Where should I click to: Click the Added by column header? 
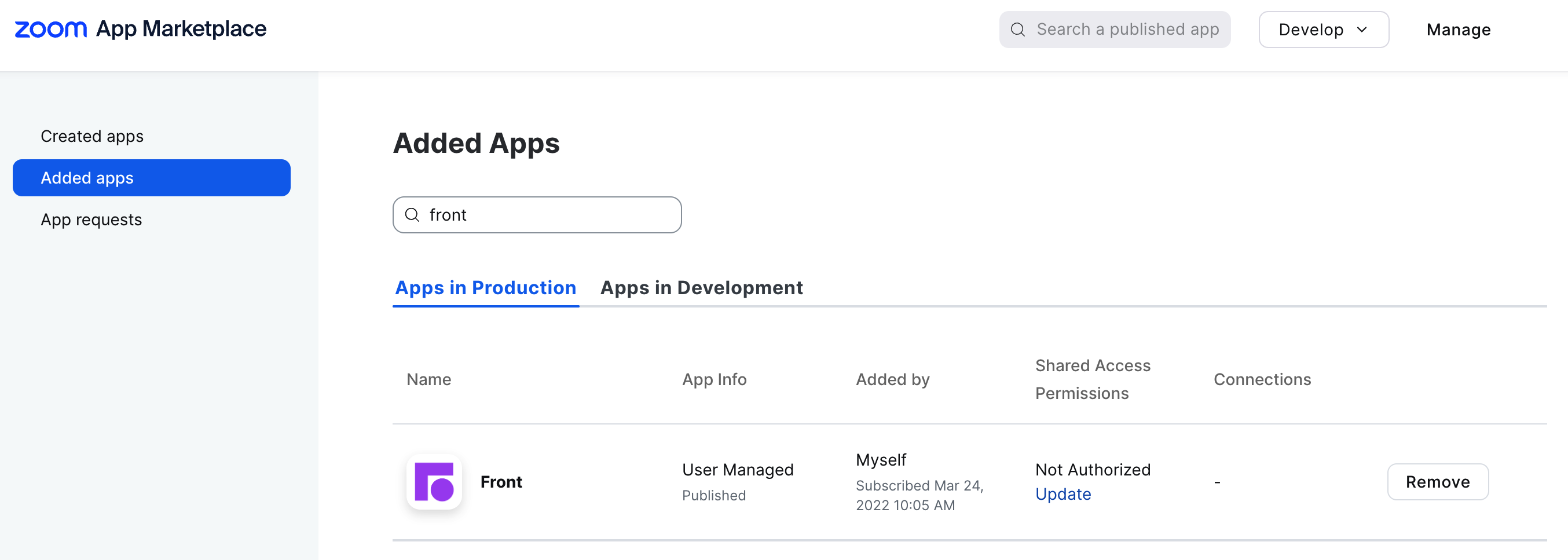pyautogui.click(x=892, y=379)
